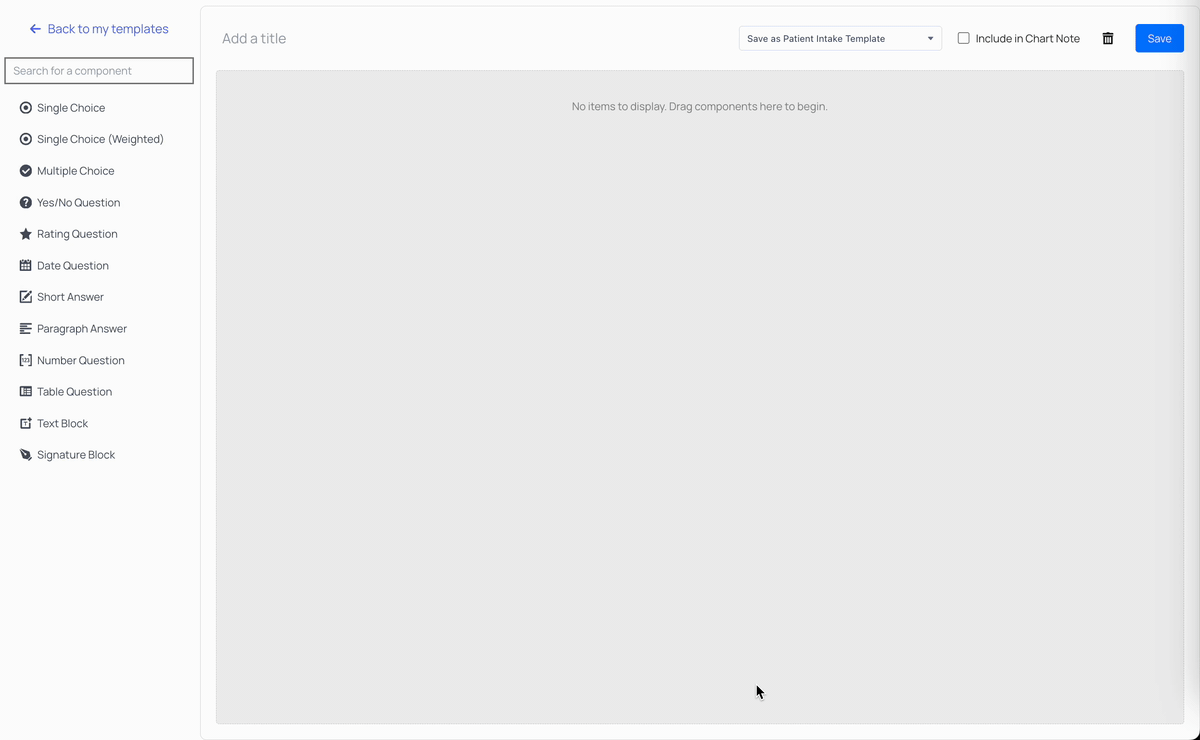The width and height of the screenshot is (1200, 740).
Task: Select the Date Question label
Action: pyautogui.click(x=73, y=265)
